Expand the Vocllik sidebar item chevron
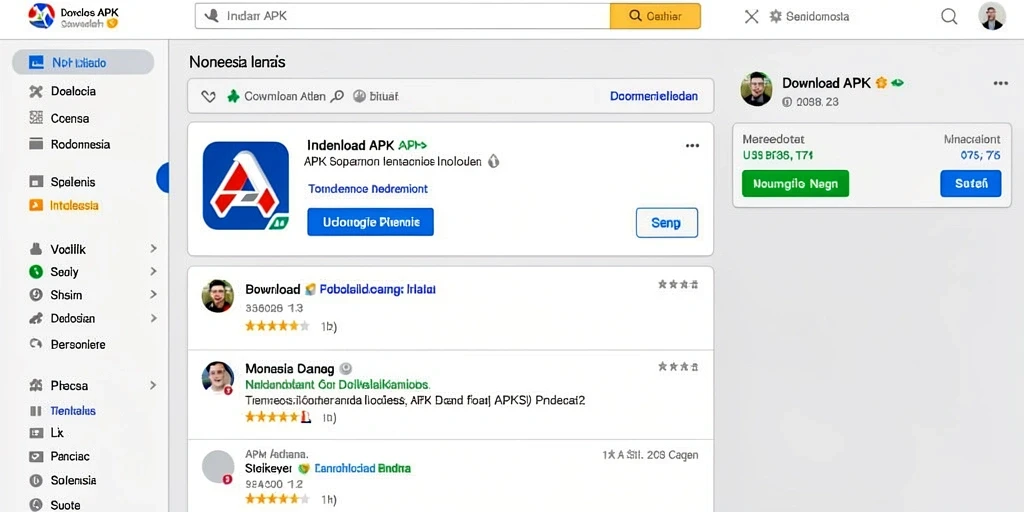 tap(153, 249)
